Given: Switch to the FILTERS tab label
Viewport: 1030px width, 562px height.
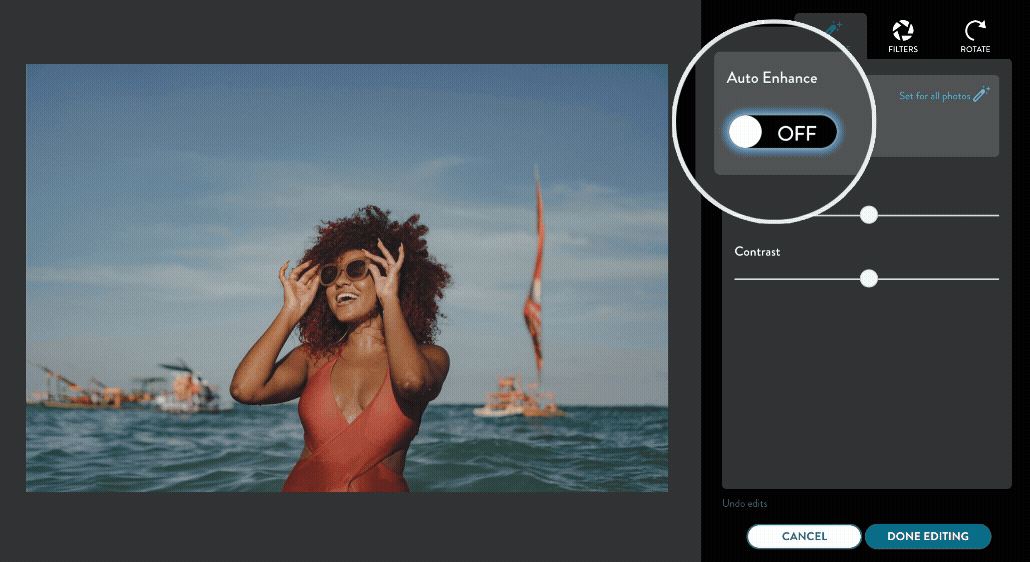Looking at the screenshot, I should pos(902,49).
